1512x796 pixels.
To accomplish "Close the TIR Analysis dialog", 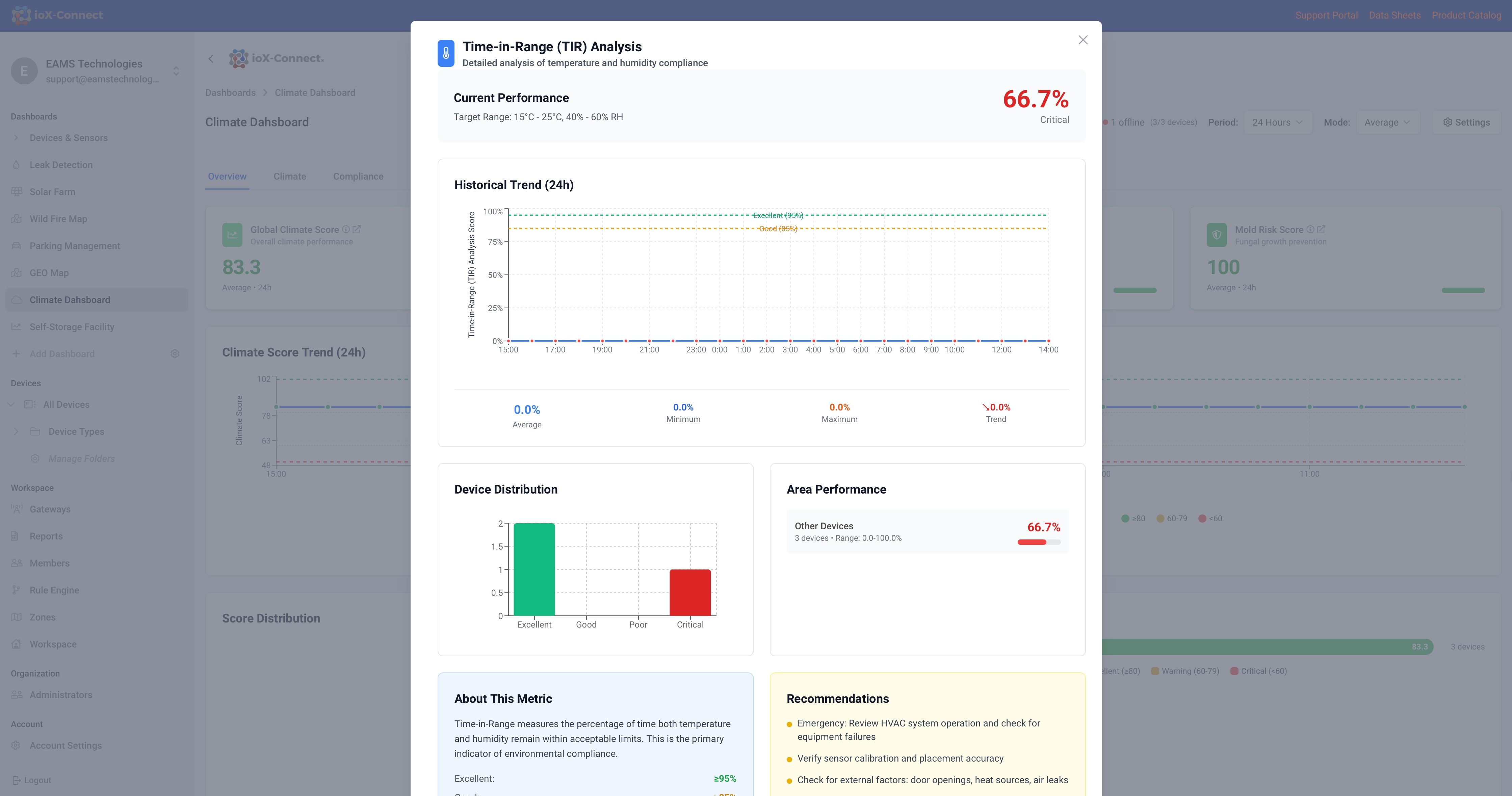I will [x=1083, y=40].
